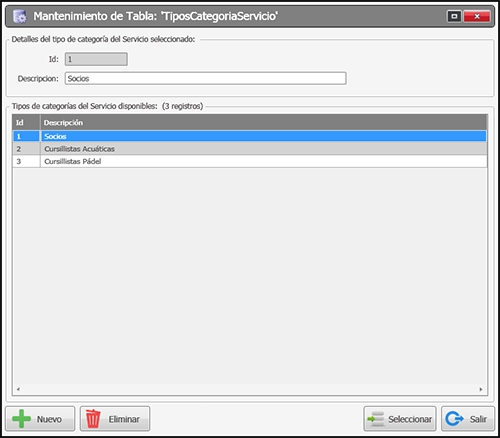Screen dimensions: 500x438
Task: Click the Nuevo button label
Action: pyautogui.click(x=49, y=419)
